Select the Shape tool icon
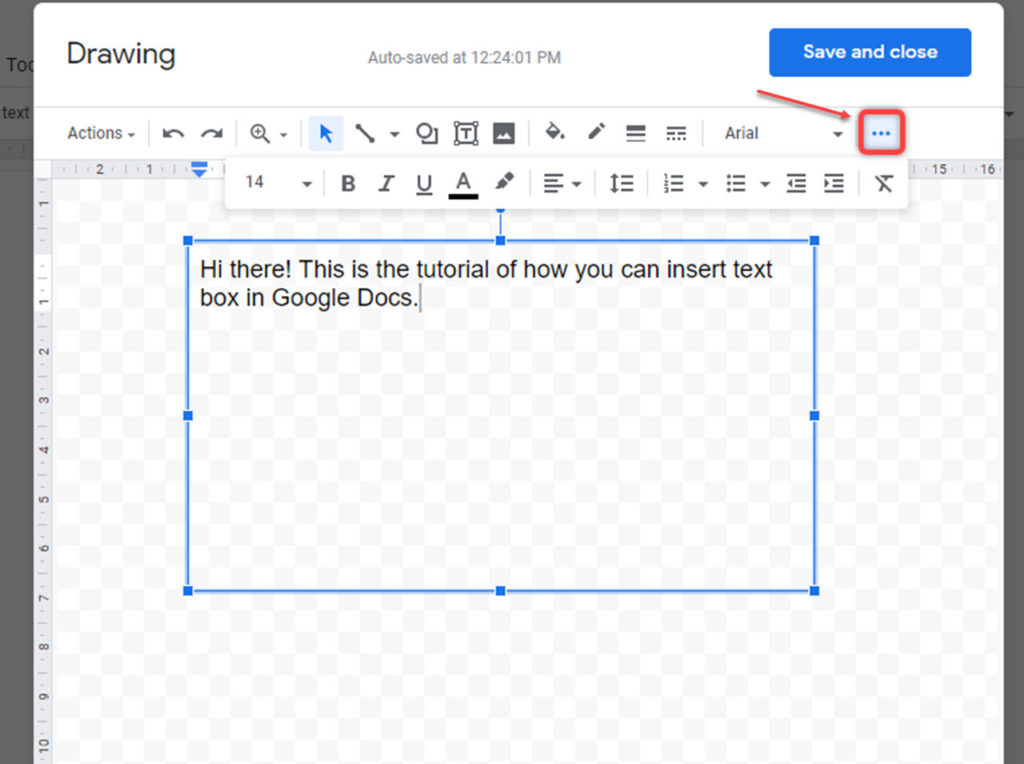The image size is (1024, 764). point(427,133)
